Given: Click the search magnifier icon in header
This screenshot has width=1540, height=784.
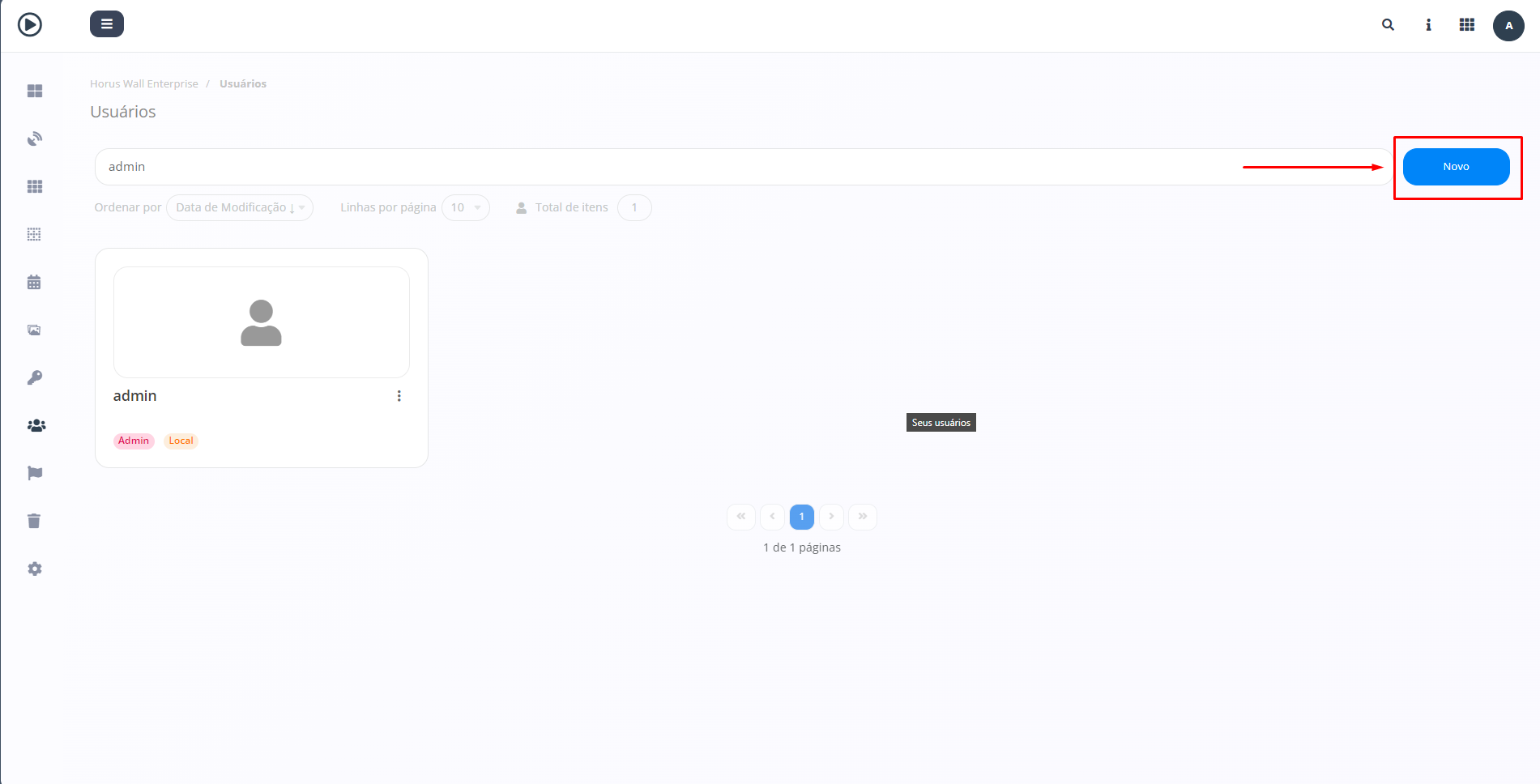Looking at the screenshot, I should (x=1388, y=25).
